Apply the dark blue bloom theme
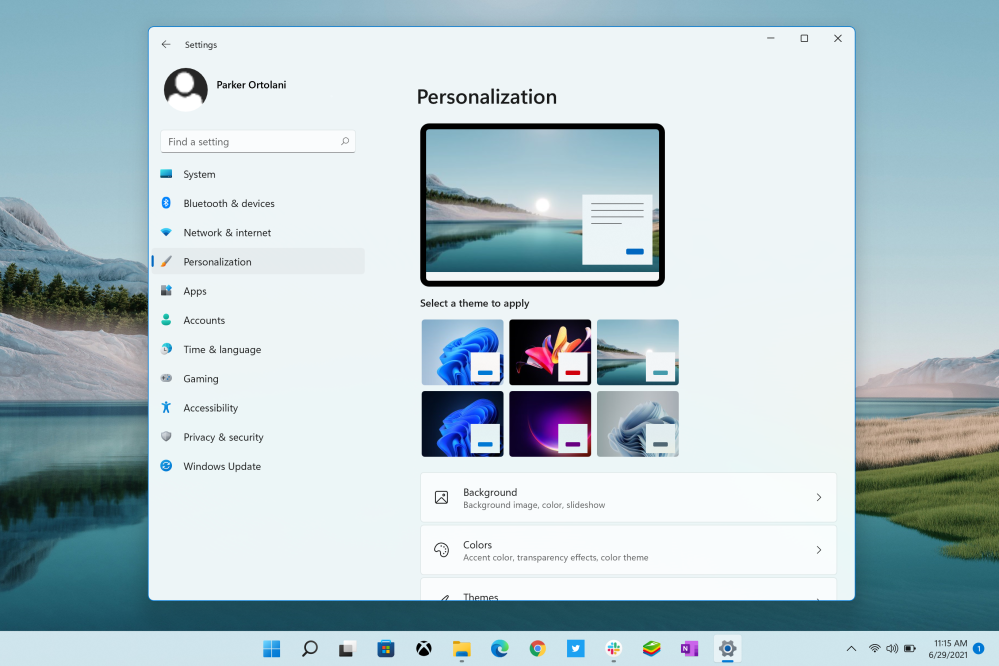The image size is (999, 666). tap(462, 424)
